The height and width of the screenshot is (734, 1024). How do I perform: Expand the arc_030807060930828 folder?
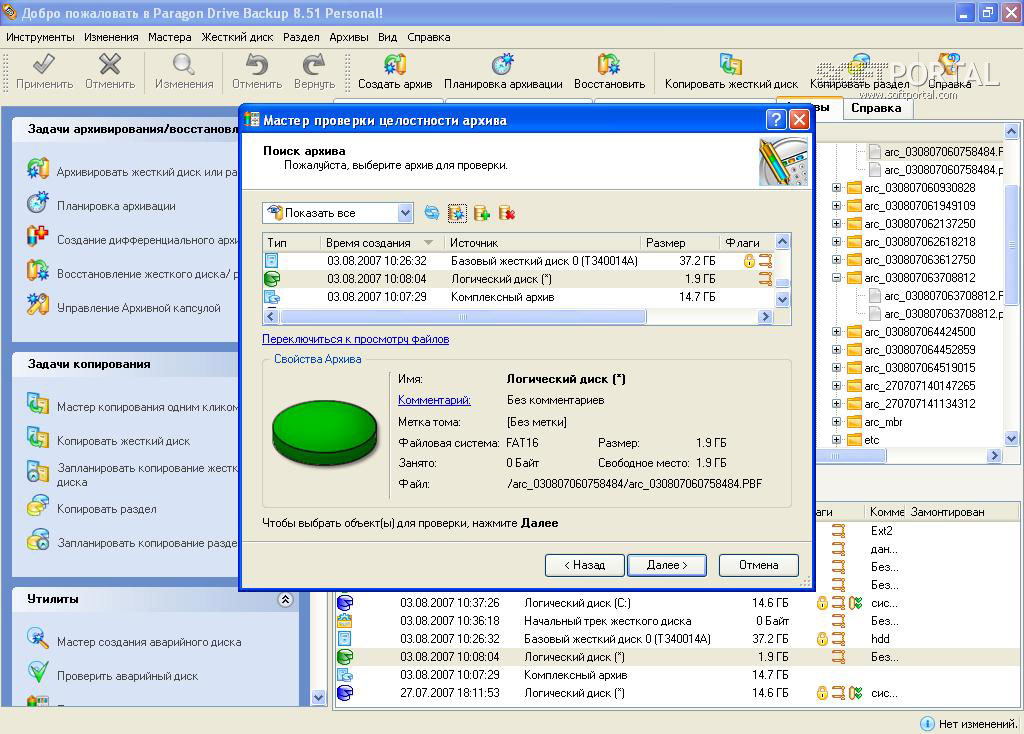point(836,187)
